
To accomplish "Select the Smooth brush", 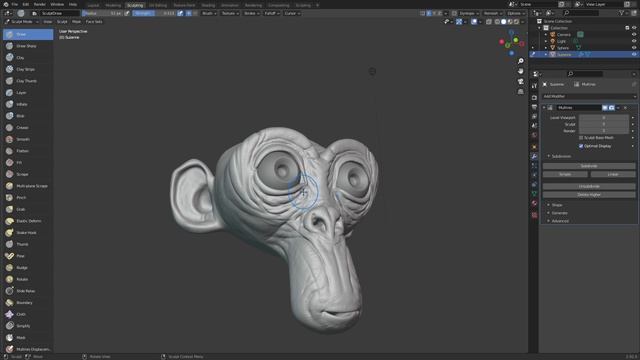I will click(x=28, y=139).
